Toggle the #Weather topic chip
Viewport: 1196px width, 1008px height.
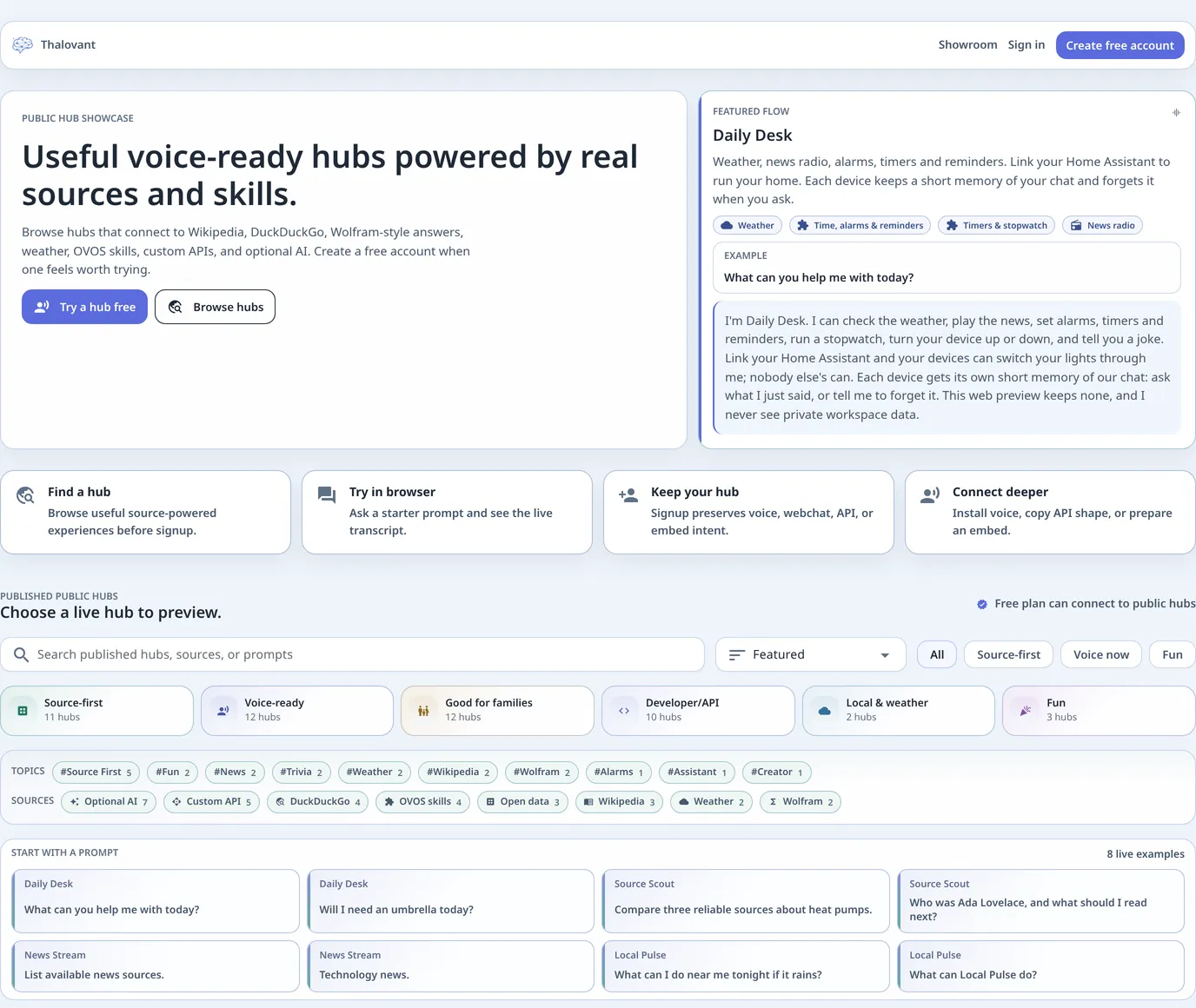tap(374, 773)
